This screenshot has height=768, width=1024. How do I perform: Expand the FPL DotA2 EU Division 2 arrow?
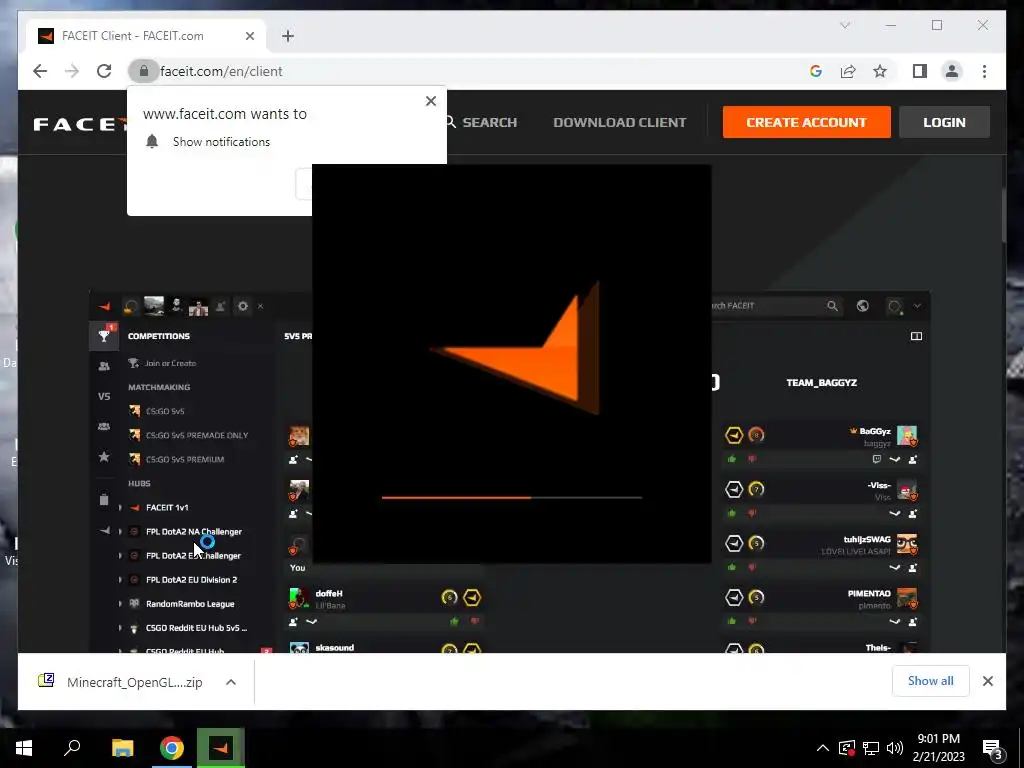pyautogui.click(x=120, y=580)
